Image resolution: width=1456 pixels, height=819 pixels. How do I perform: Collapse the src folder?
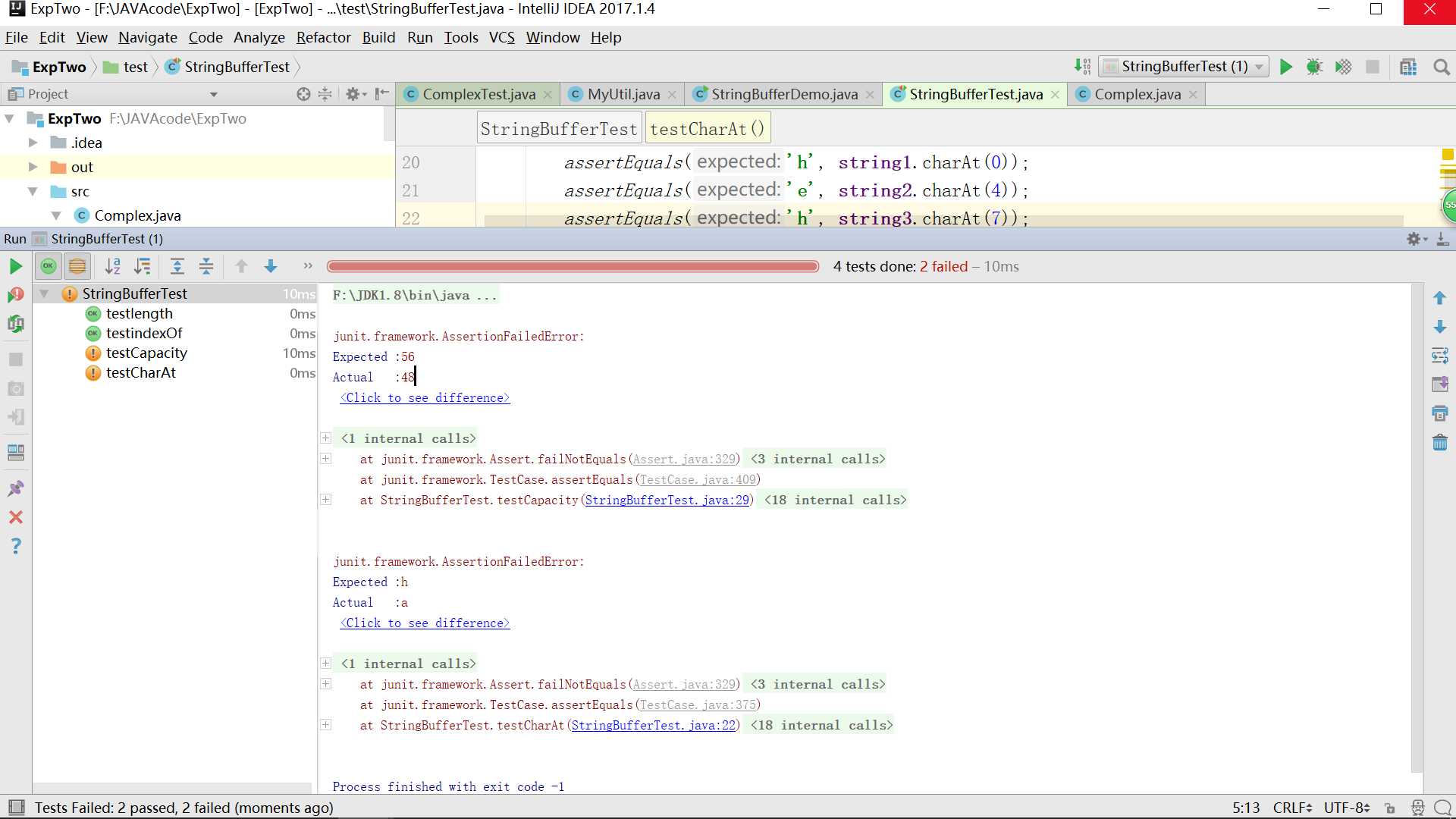point(33,191)
